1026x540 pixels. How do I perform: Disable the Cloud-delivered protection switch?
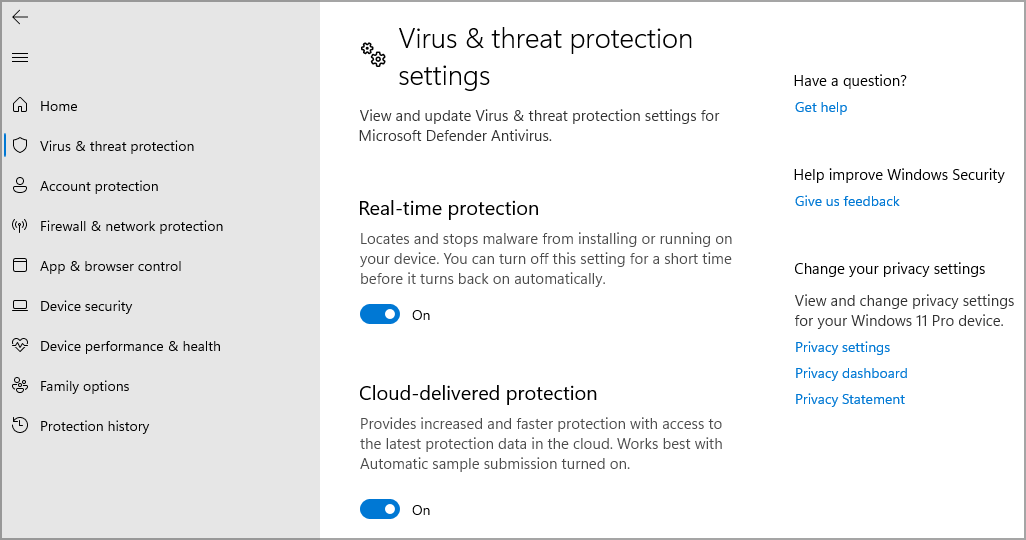tap(380, 510)
